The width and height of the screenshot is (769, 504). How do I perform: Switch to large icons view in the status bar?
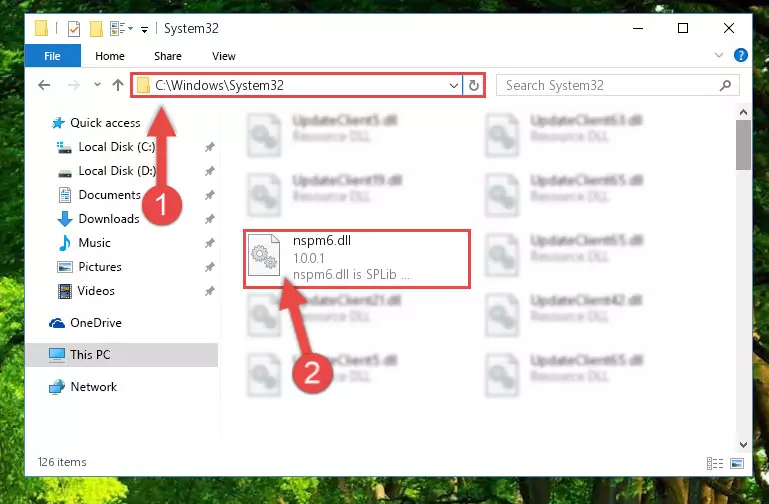click(x=737, y=463)
